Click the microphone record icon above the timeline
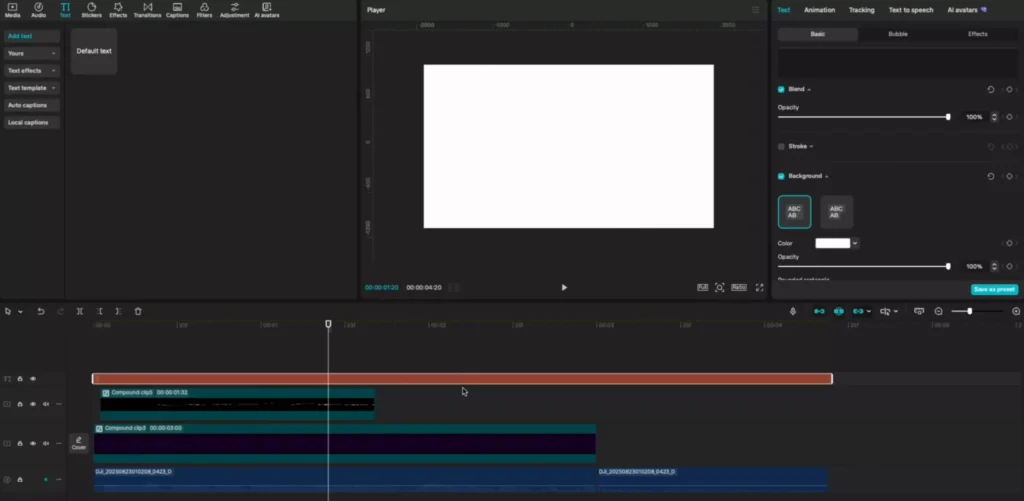This screenshot has width=1024, height=501. 793,311
